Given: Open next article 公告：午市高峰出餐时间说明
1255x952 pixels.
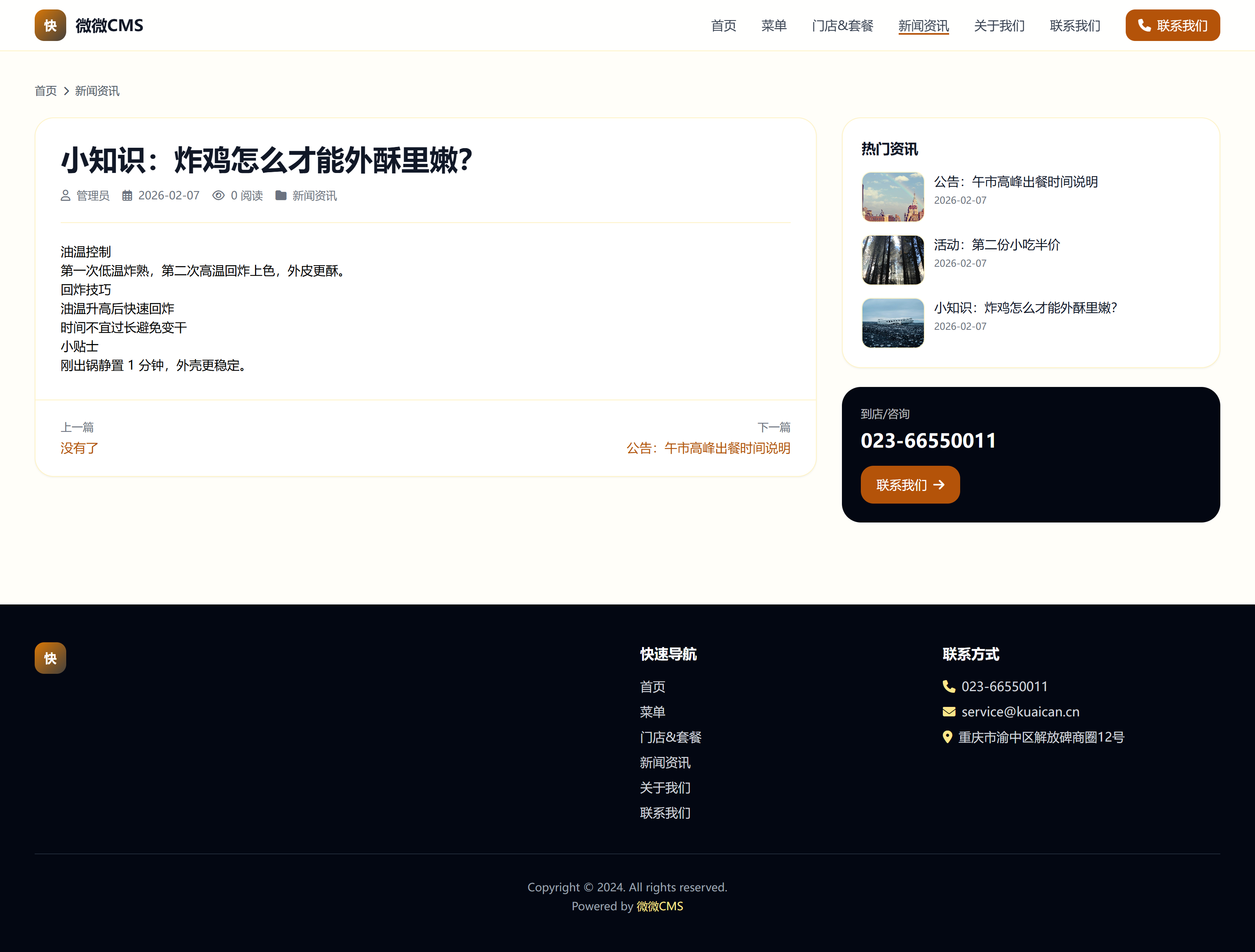Looking at the screenshot, I should pos(708,448).
